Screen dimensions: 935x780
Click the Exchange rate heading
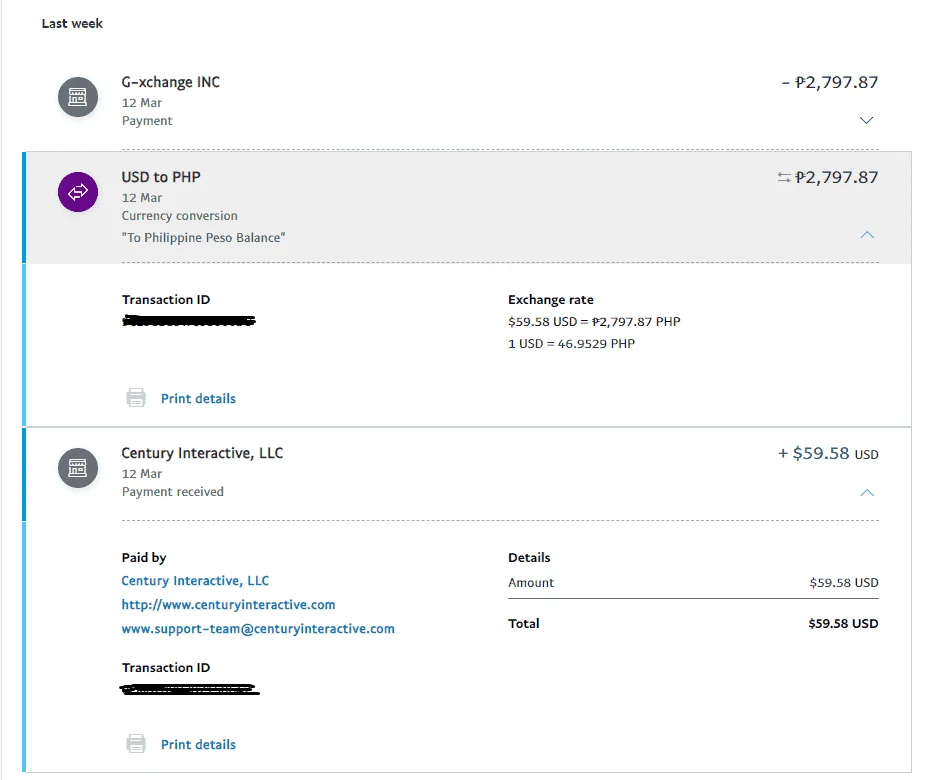(x=551, y=299)
